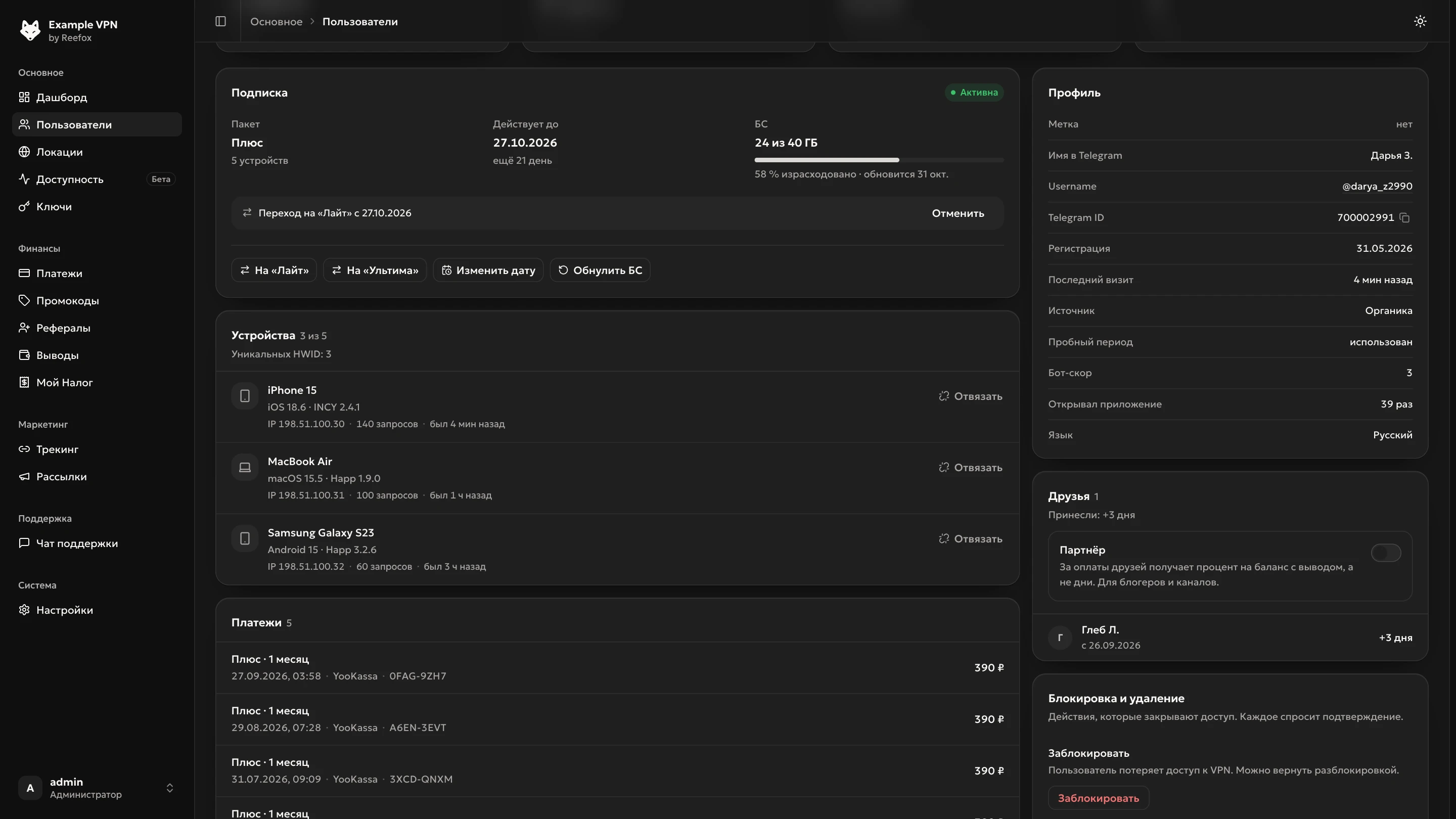Viewport: 1456px width, 819px height.
Task: Open Выводы section
Action: click(x=97, y=355)
